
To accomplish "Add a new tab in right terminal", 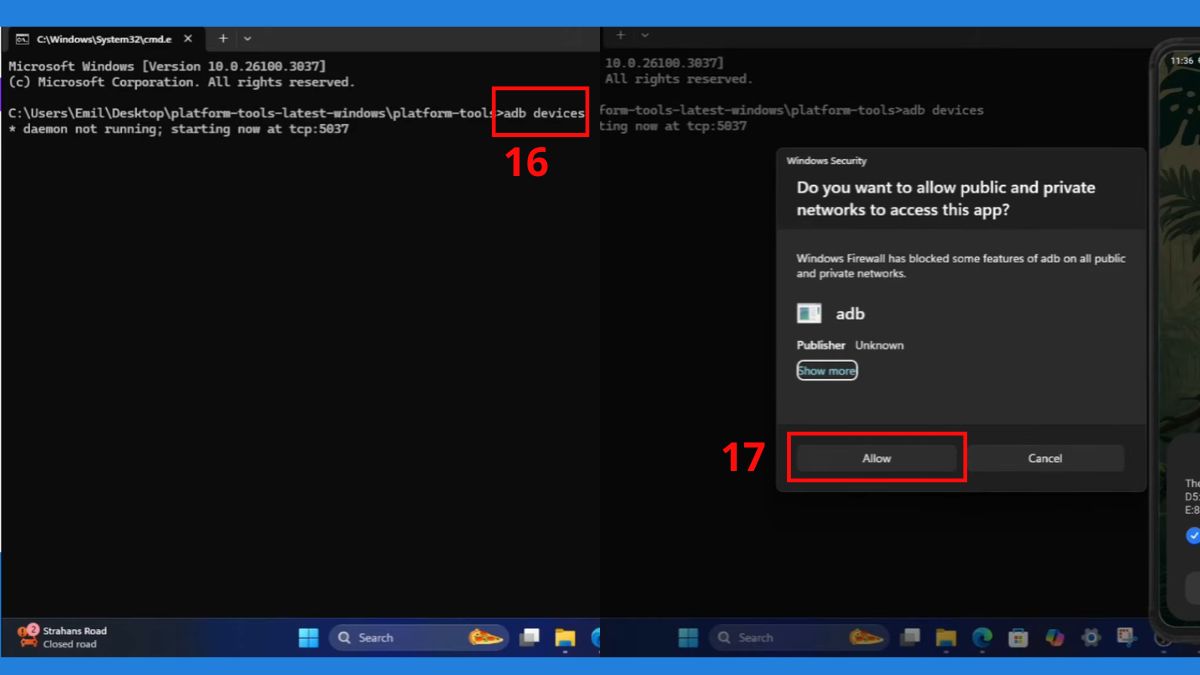I will (x=620, y=35).
